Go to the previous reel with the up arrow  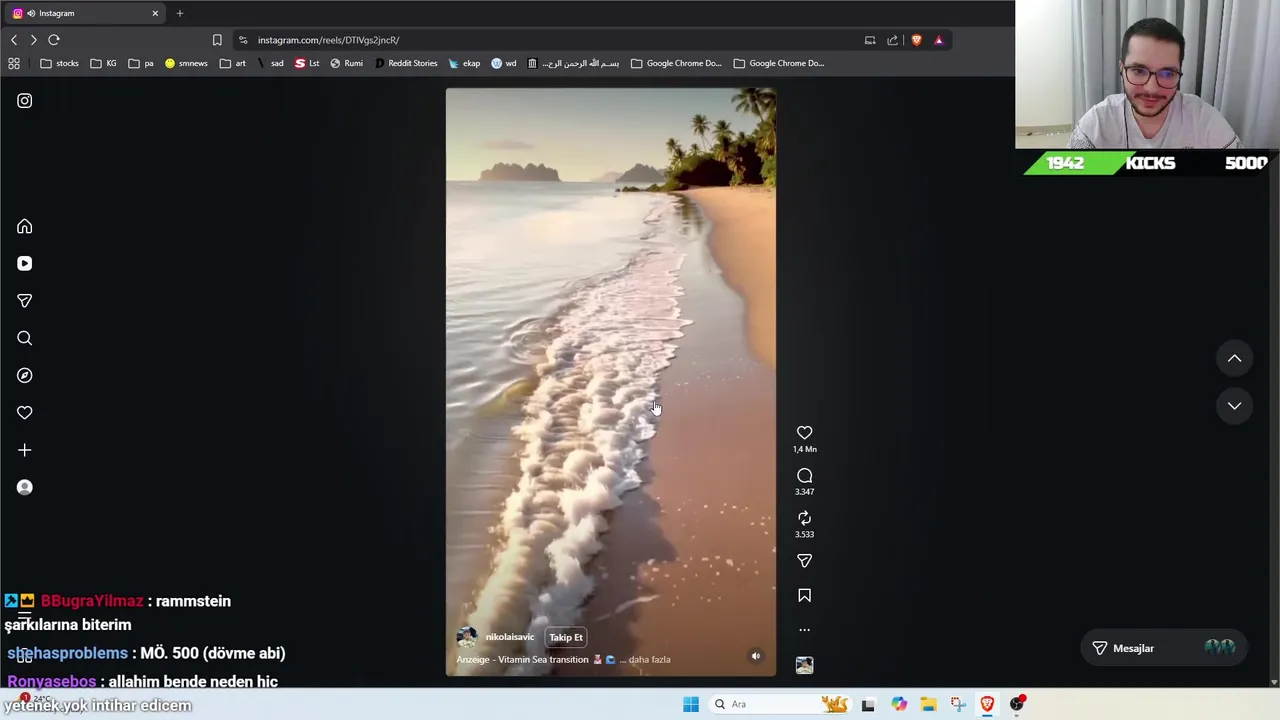point(1234,358)
